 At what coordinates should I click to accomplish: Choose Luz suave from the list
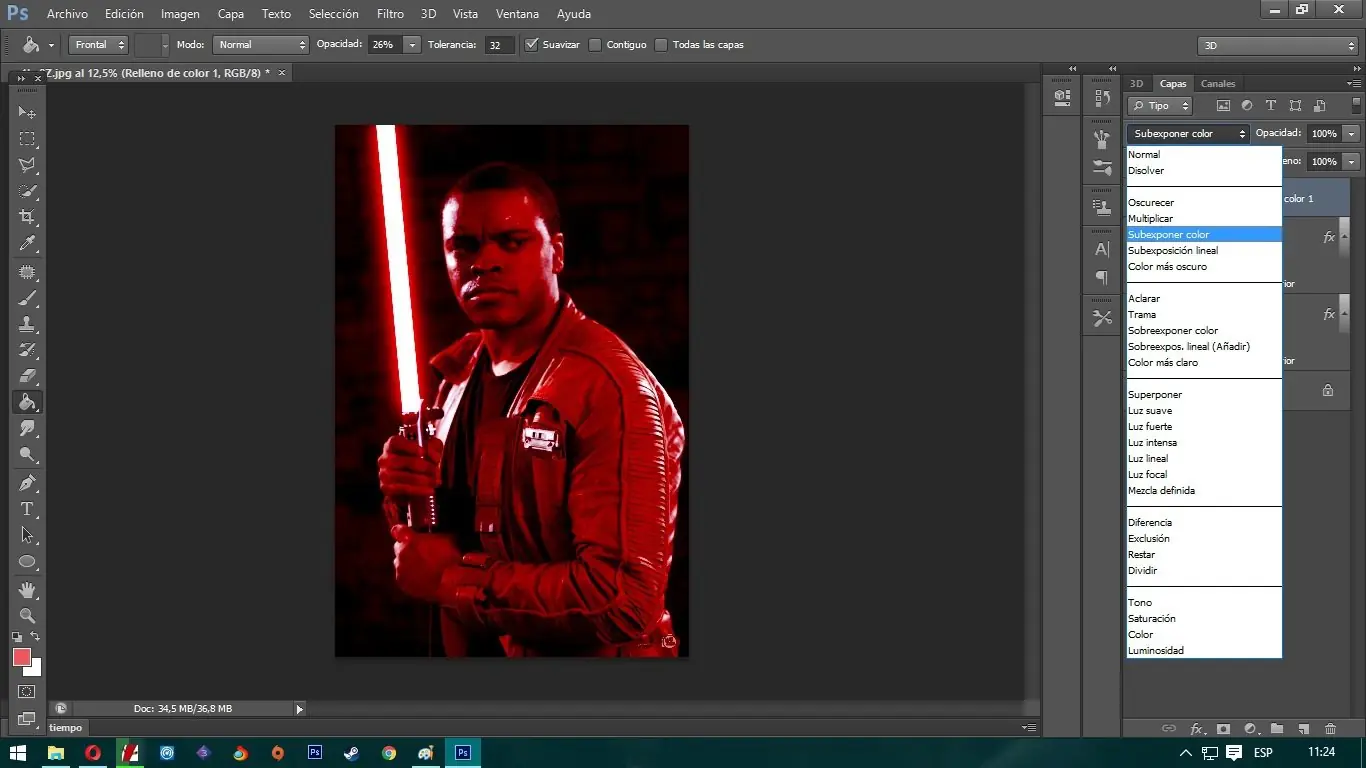point(1150,410)
